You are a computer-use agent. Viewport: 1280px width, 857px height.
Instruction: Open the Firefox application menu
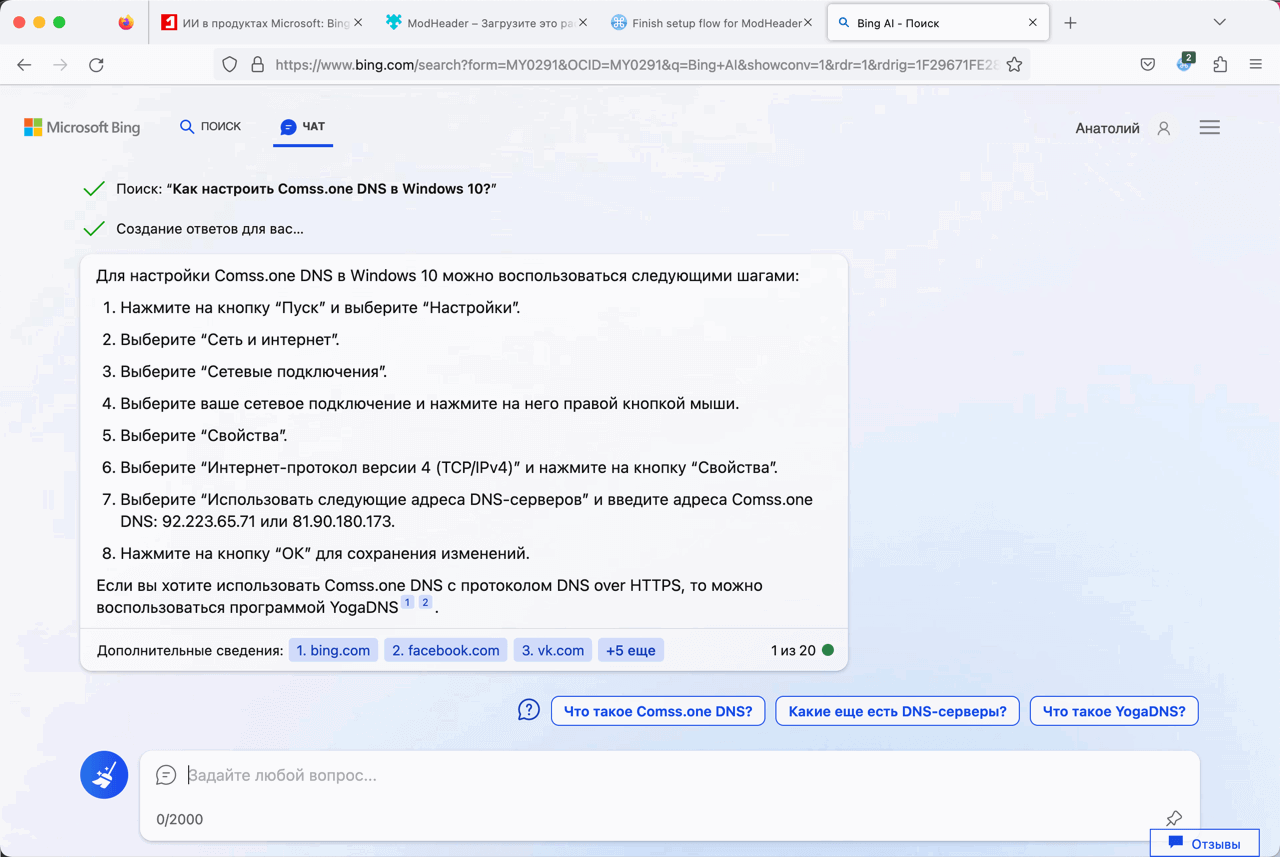pos(1256,65)
